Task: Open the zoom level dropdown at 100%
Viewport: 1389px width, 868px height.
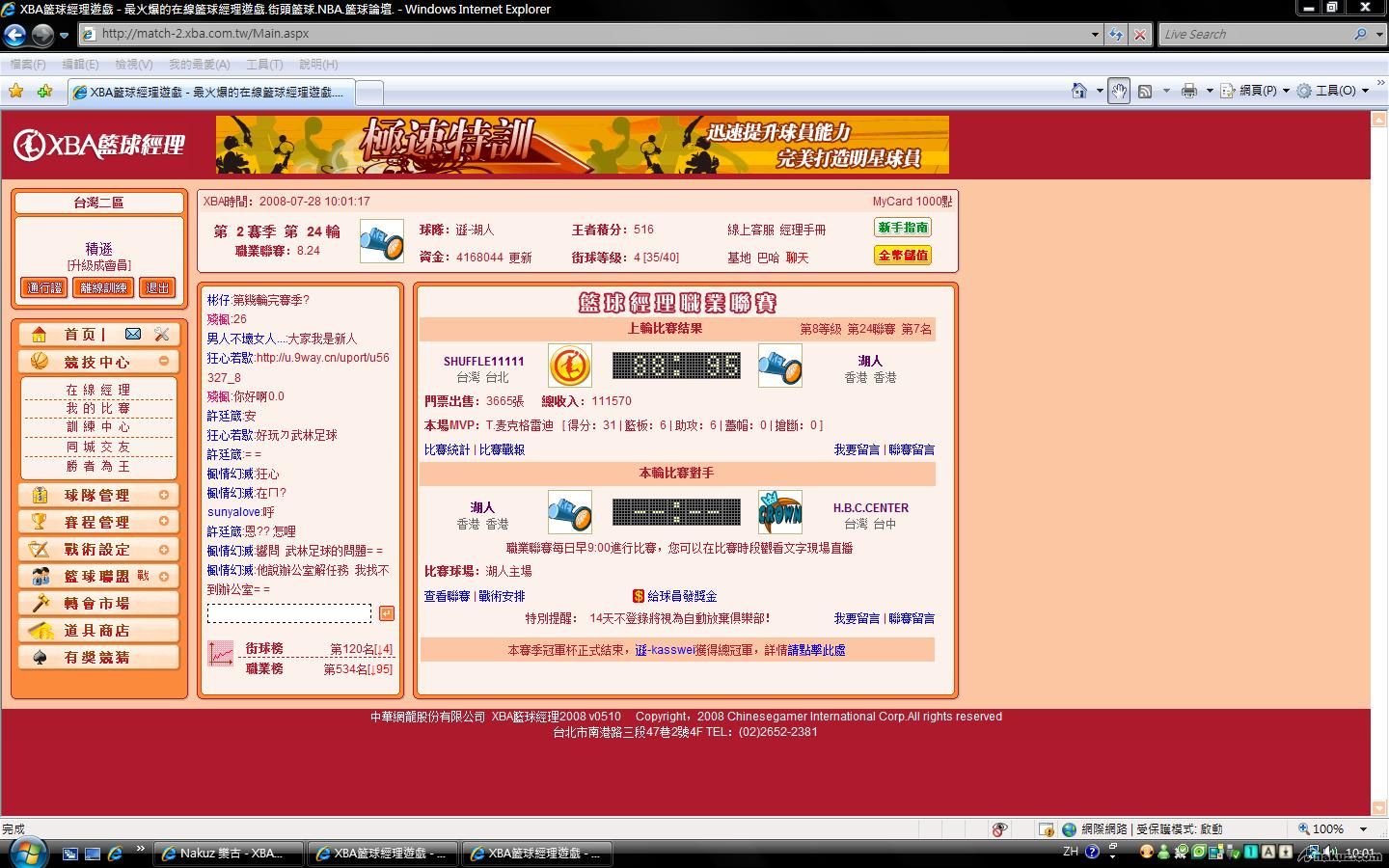Action: [x=1363, y=829]
